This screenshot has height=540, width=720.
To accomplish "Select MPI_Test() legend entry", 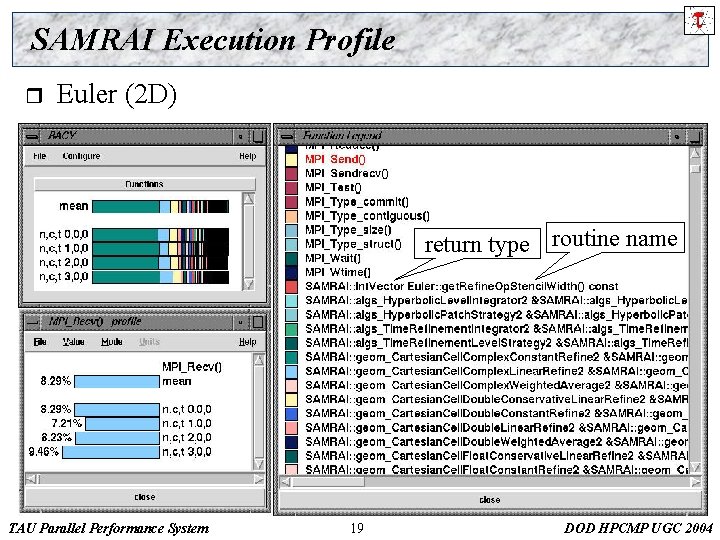I will pos(333,188).
